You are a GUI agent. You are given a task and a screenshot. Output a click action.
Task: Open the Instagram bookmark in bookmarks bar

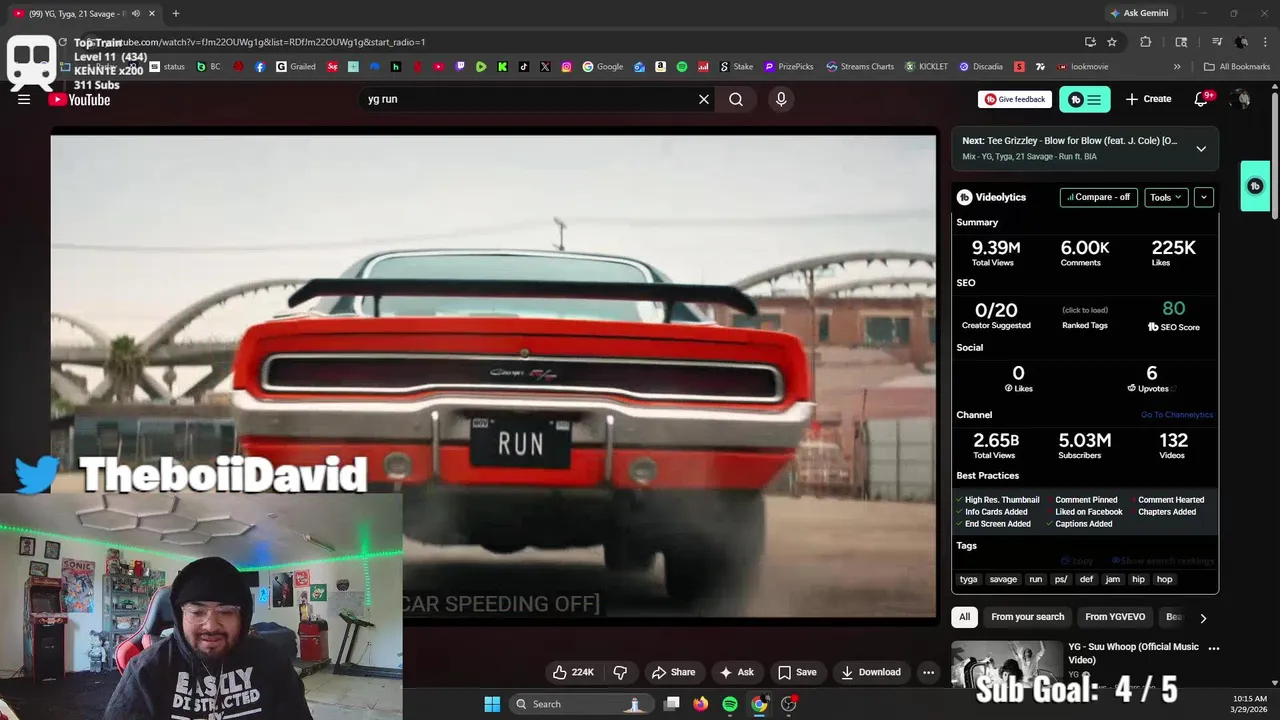click(x=566, y=67)
